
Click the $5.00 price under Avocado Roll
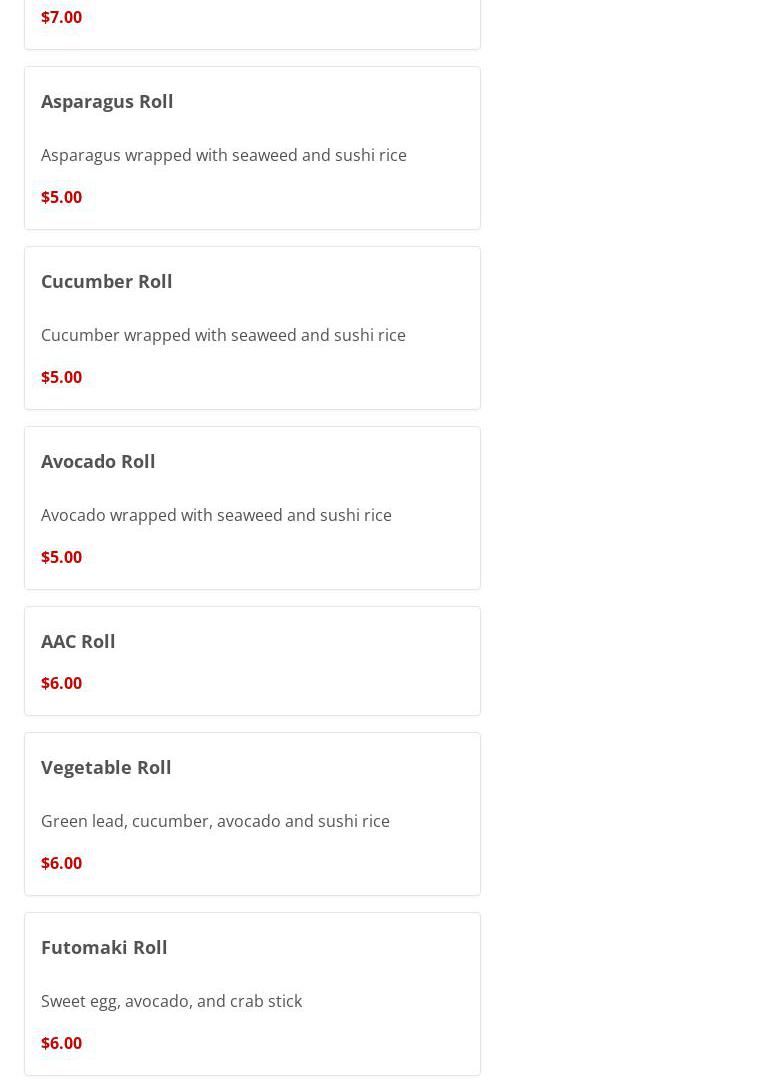tap(61, 557)
